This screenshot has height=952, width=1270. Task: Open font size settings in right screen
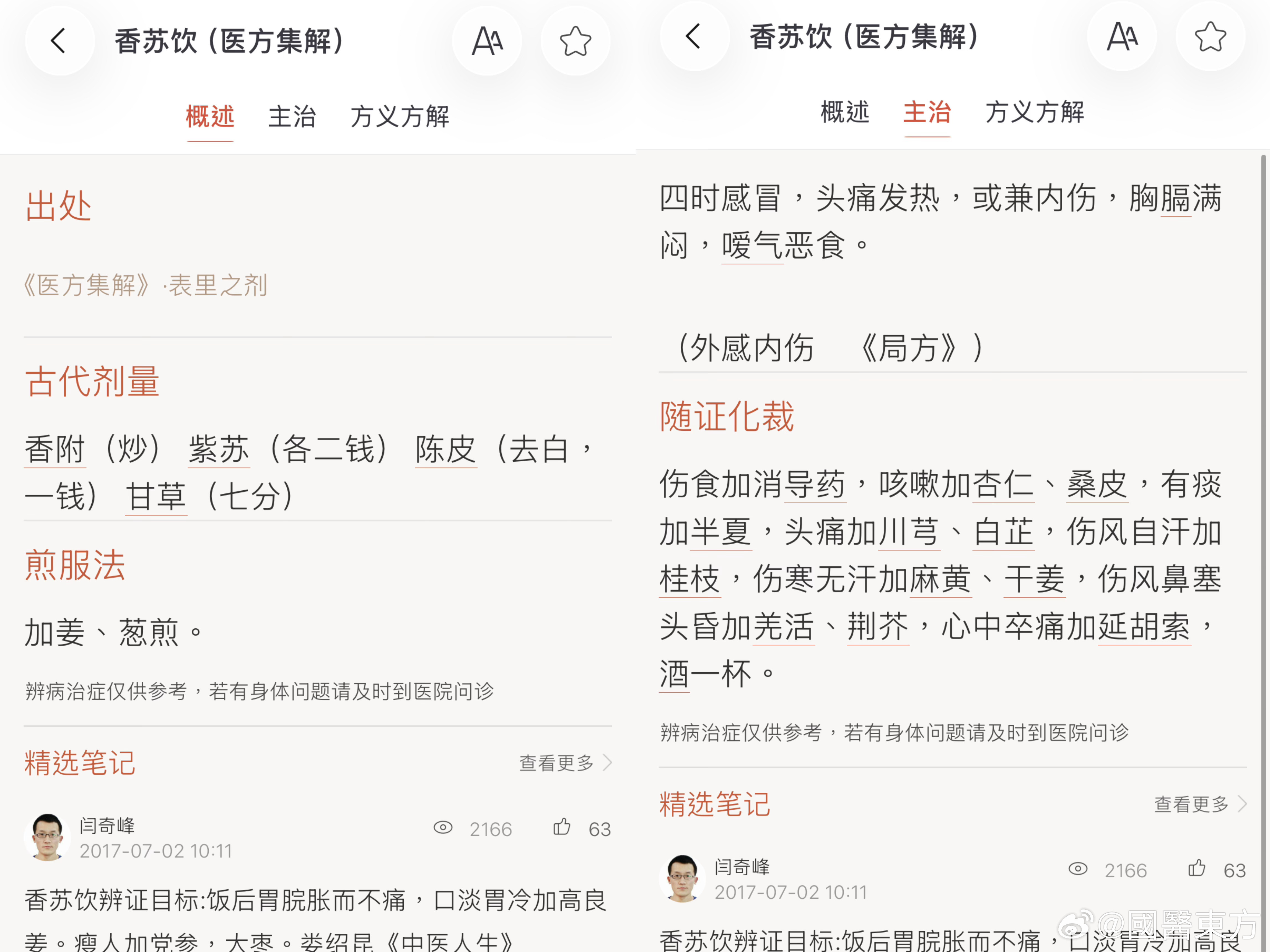(x=1122, y=36)
